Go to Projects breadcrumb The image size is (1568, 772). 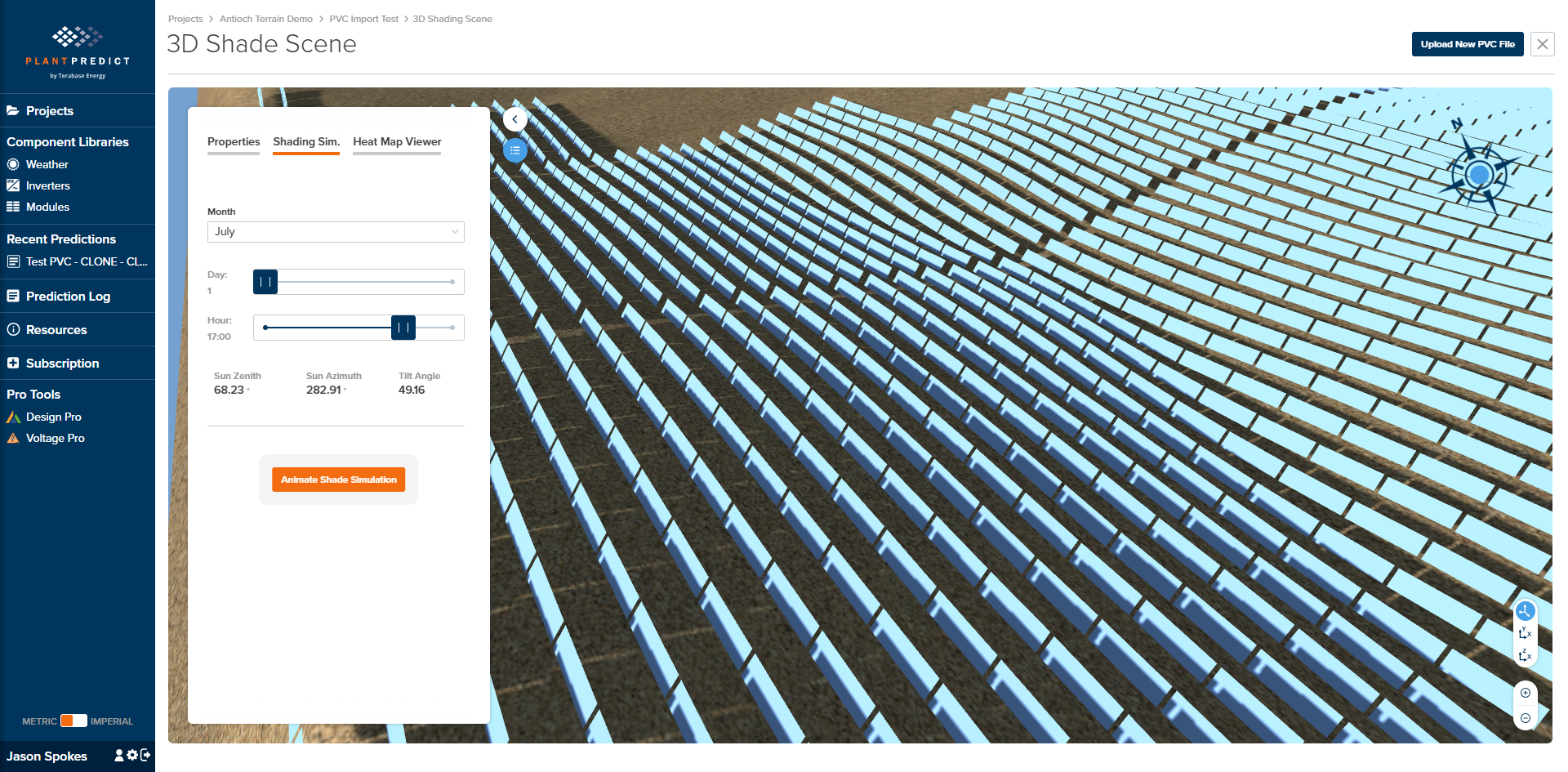pyautogui.click(x=185, y=19)
